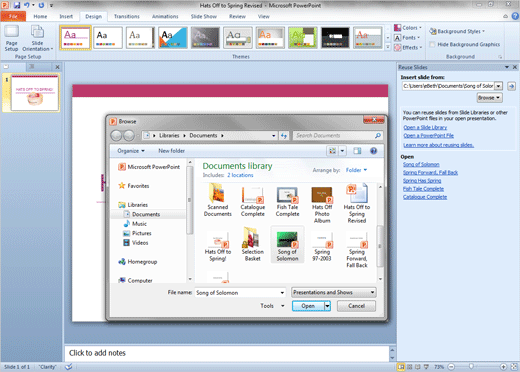Open Slide Orientation options
The width and height of the screenshot is (520, 372).
coord(37,38)
